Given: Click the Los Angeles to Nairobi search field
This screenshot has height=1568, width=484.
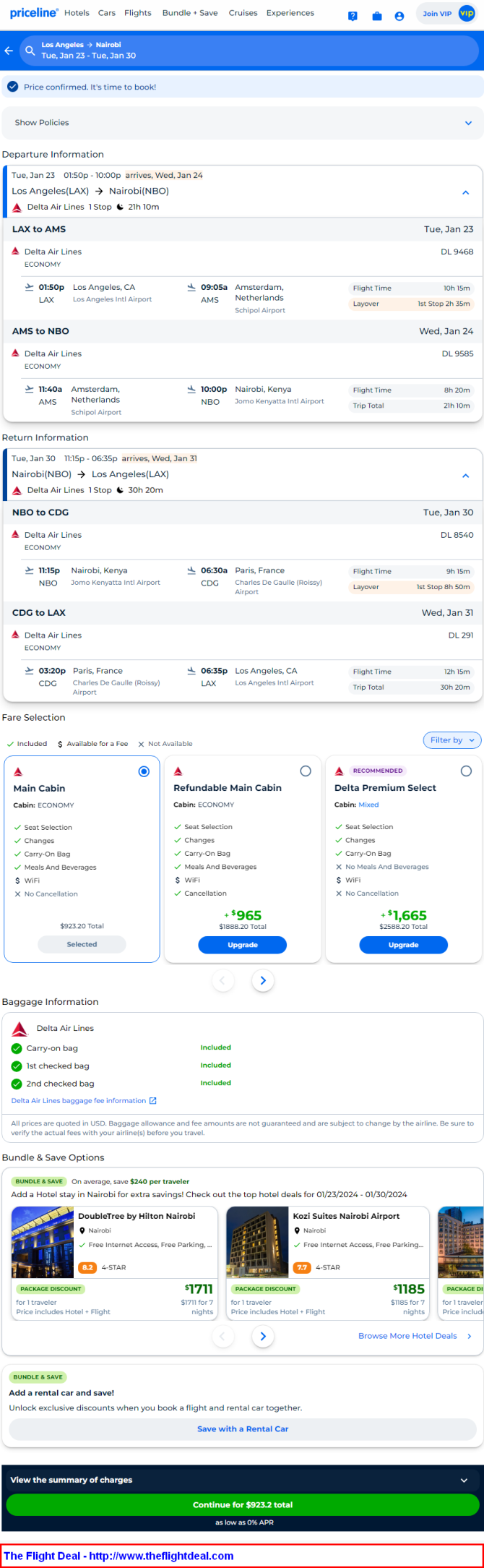Looking at the screenshot, I should (249, 51).
